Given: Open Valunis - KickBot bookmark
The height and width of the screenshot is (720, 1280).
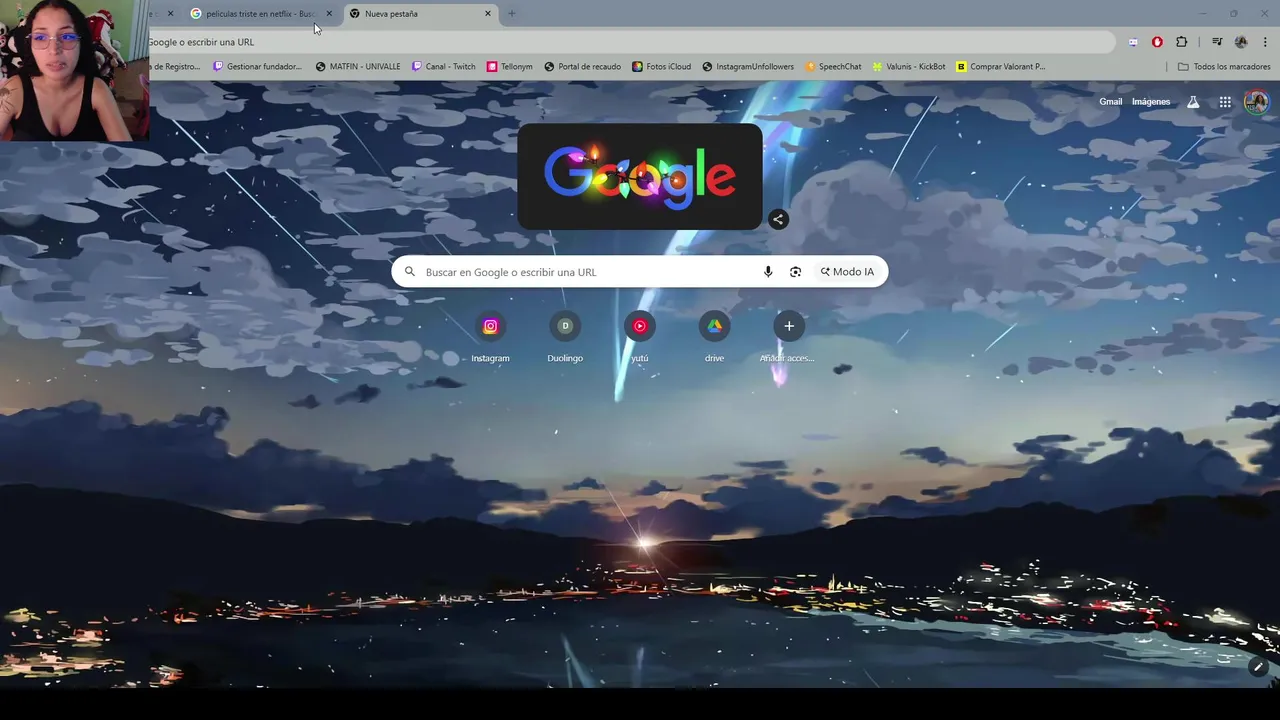Looking at the screenshot, I should [909, 67].
